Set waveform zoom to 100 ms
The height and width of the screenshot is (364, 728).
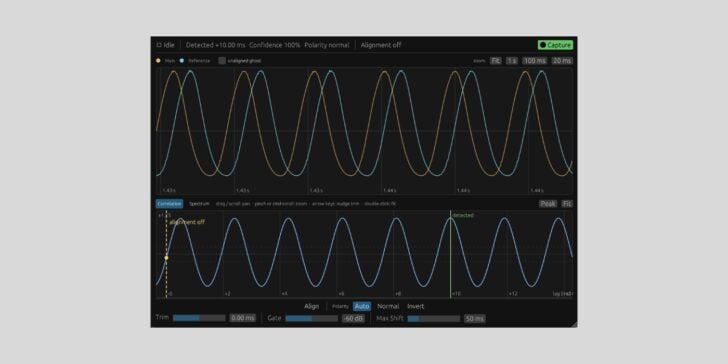pyautogui.click(x=534, y=60)
